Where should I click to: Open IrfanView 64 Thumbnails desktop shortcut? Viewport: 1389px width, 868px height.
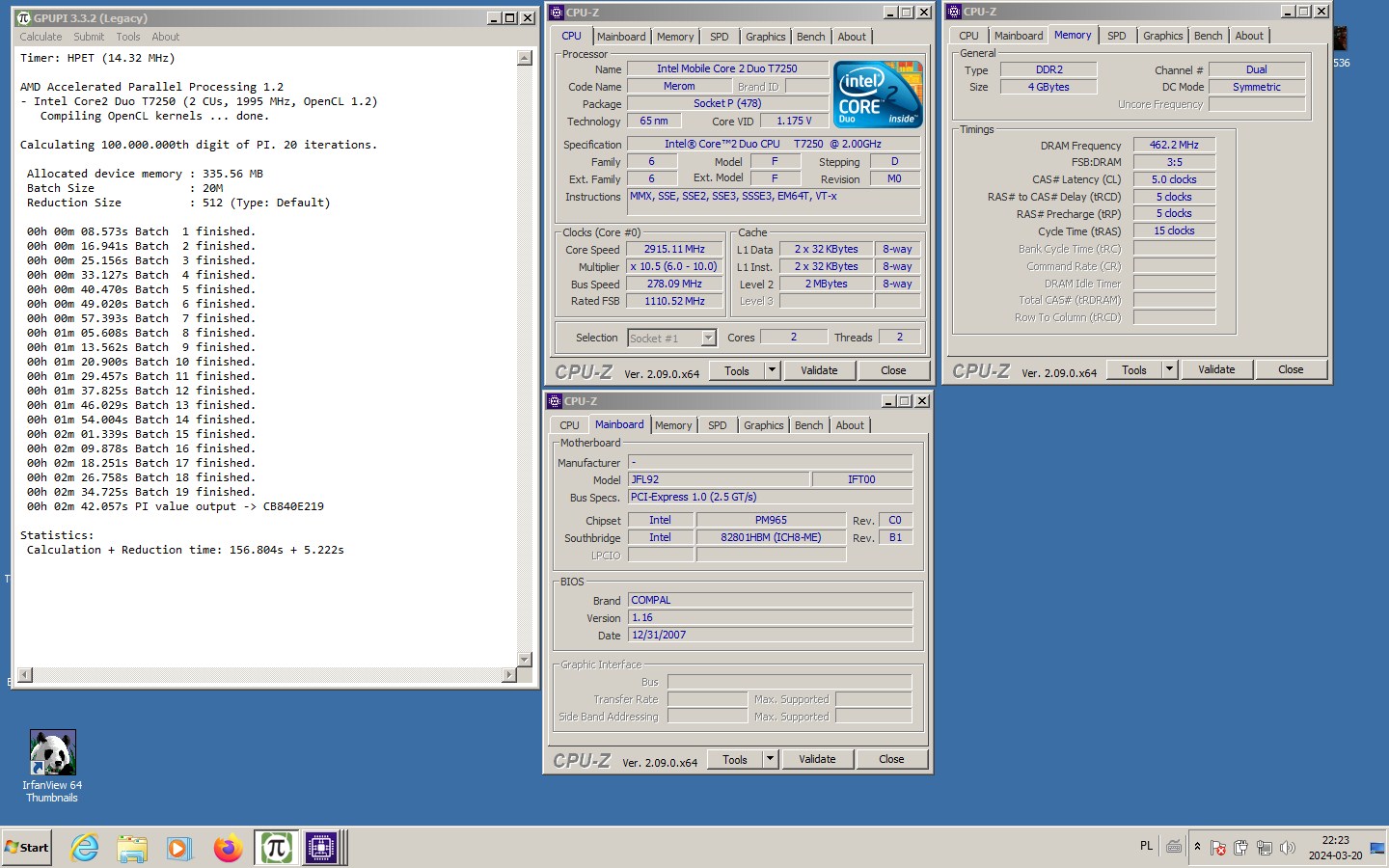coord(52,767)
